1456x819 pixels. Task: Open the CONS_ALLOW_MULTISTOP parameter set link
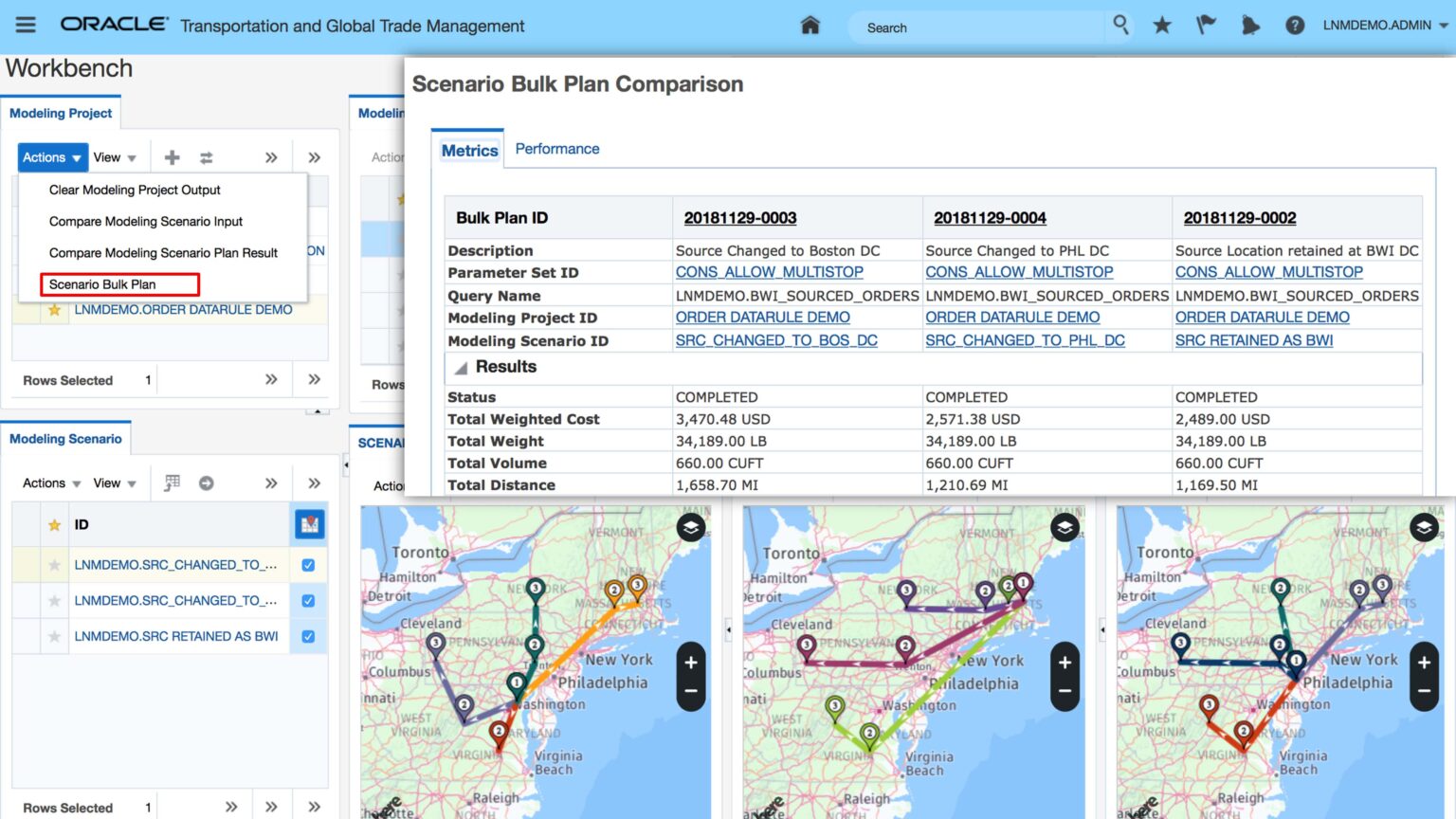click(770, 272)
